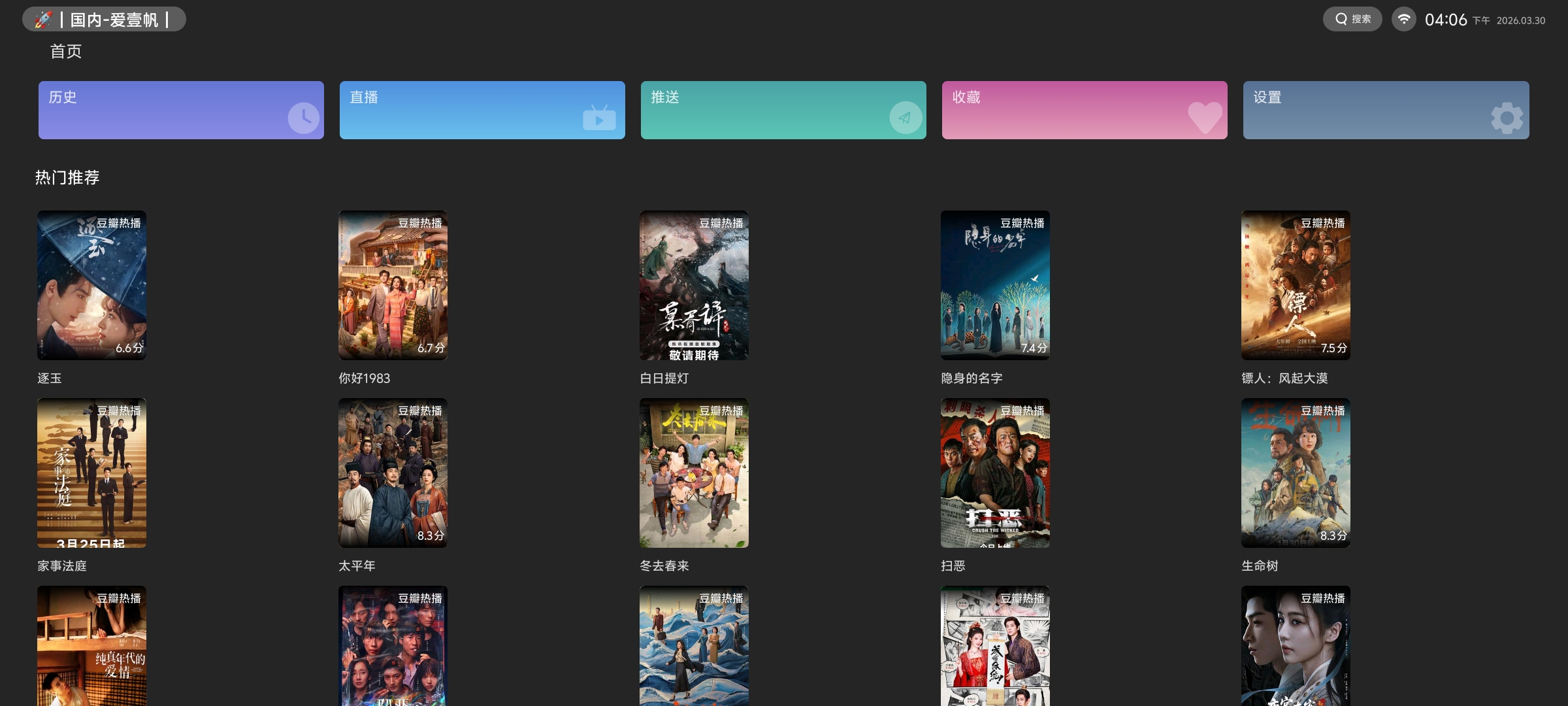Click the 热门推荐 section heading

point(66,177)
